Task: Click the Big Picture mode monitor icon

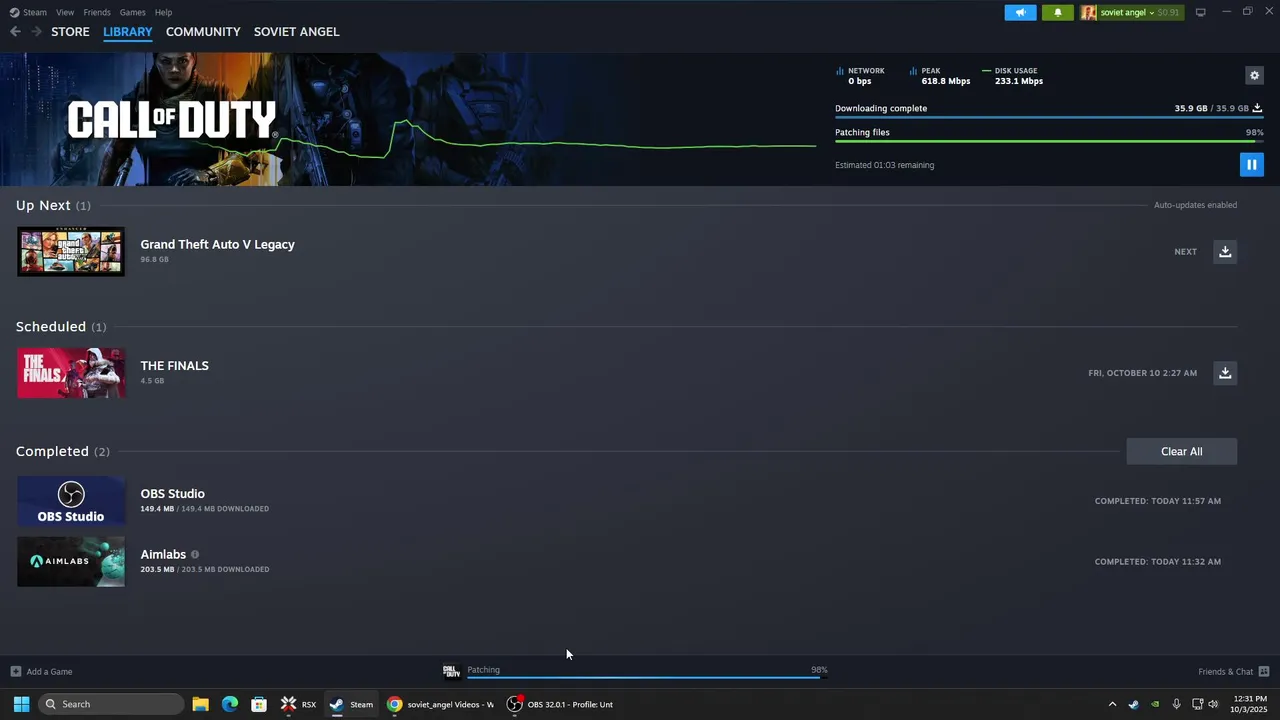Action: 1201,12
